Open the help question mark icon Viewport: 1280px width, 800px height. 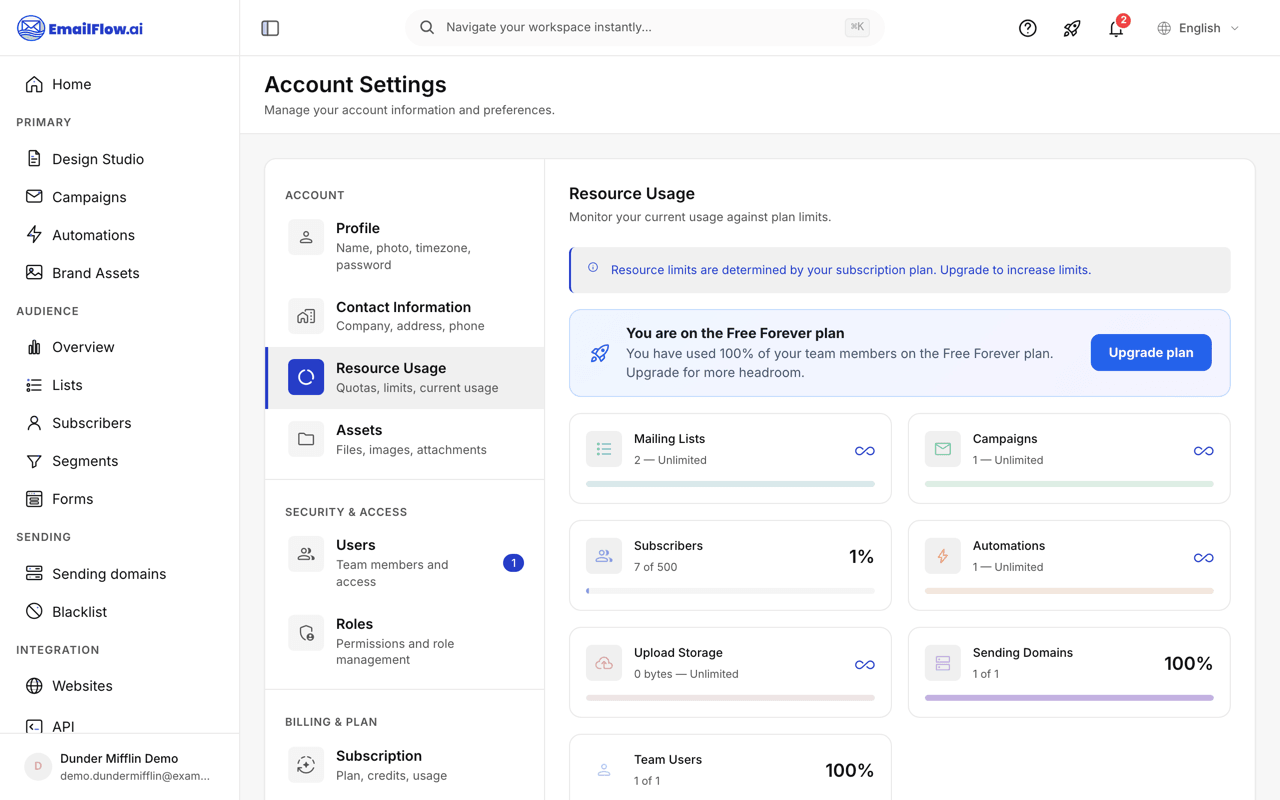pyautogui.click(x=1027, y=28)
